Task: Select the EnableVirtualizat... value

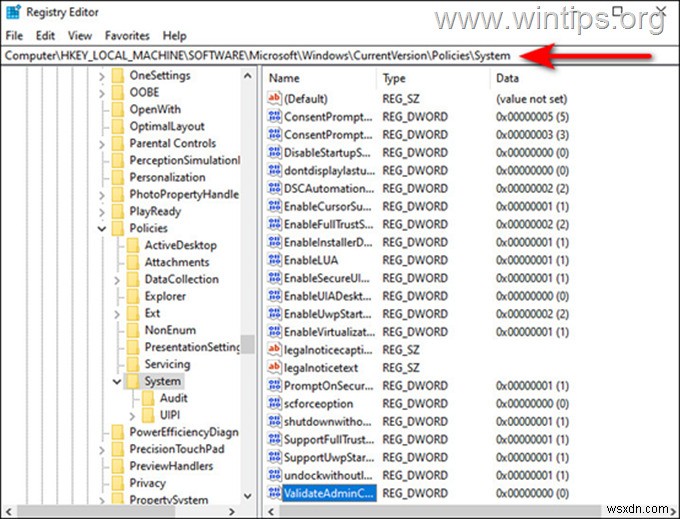Action: click(x=329, y=332)
